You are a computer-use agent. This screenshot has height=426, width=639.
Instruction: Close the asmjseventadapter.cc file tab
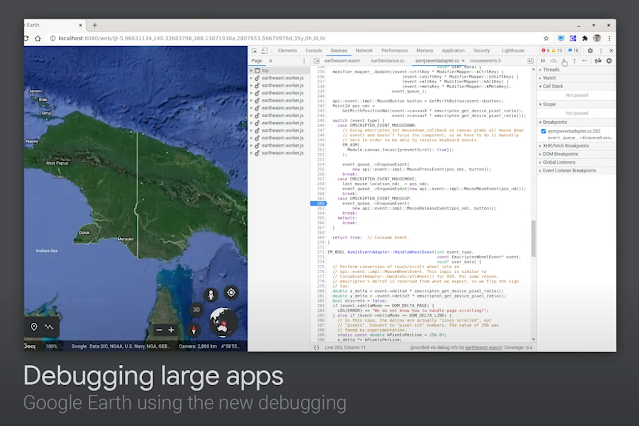coord(463,61)
